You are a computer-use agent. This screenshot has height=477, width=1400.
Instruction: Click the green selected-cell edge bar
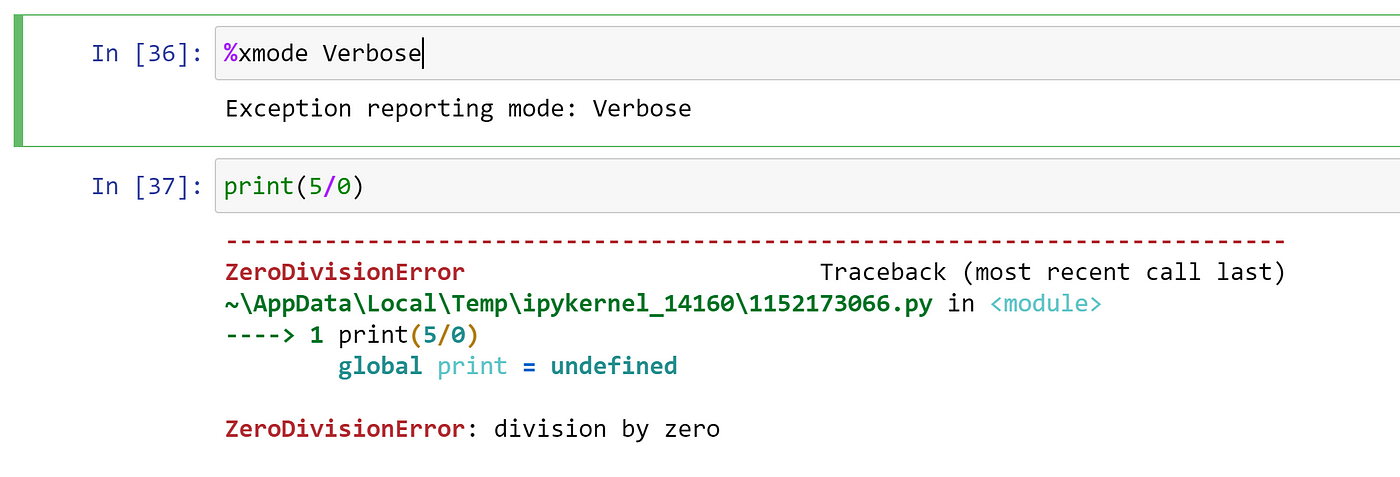tap(17, 80)
